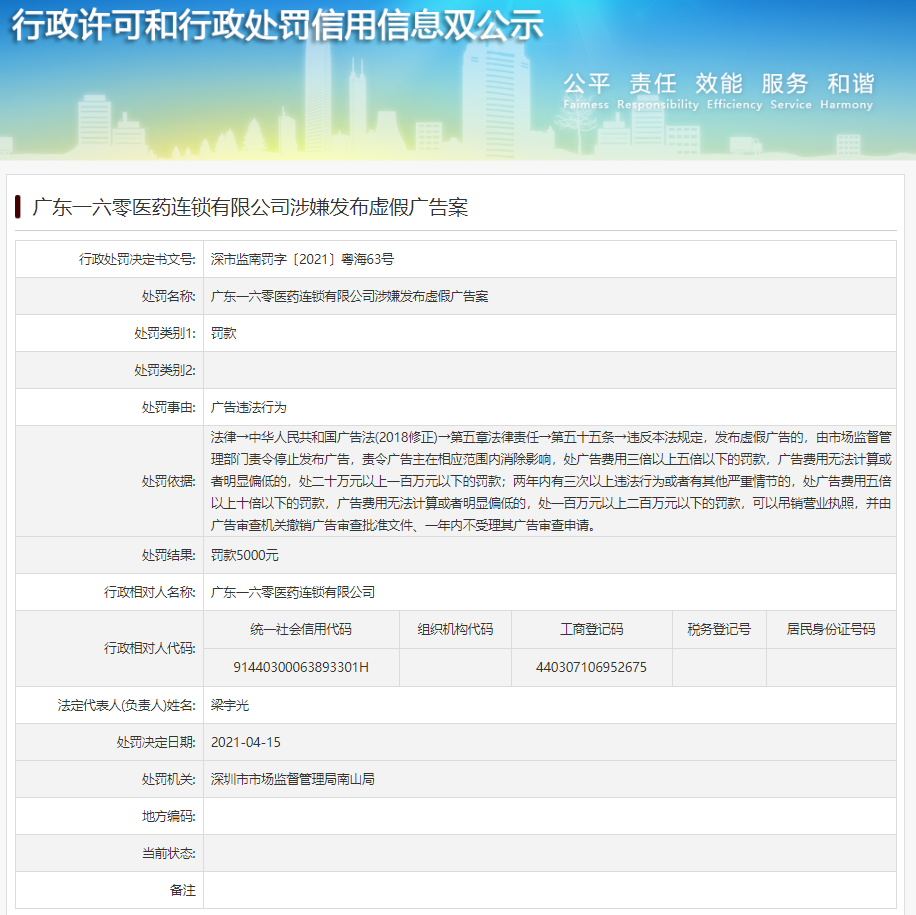This screenshot has height=915, width=916.
Task: Select the 处罚名称 value cell text
Action: (x=349, y=296)
